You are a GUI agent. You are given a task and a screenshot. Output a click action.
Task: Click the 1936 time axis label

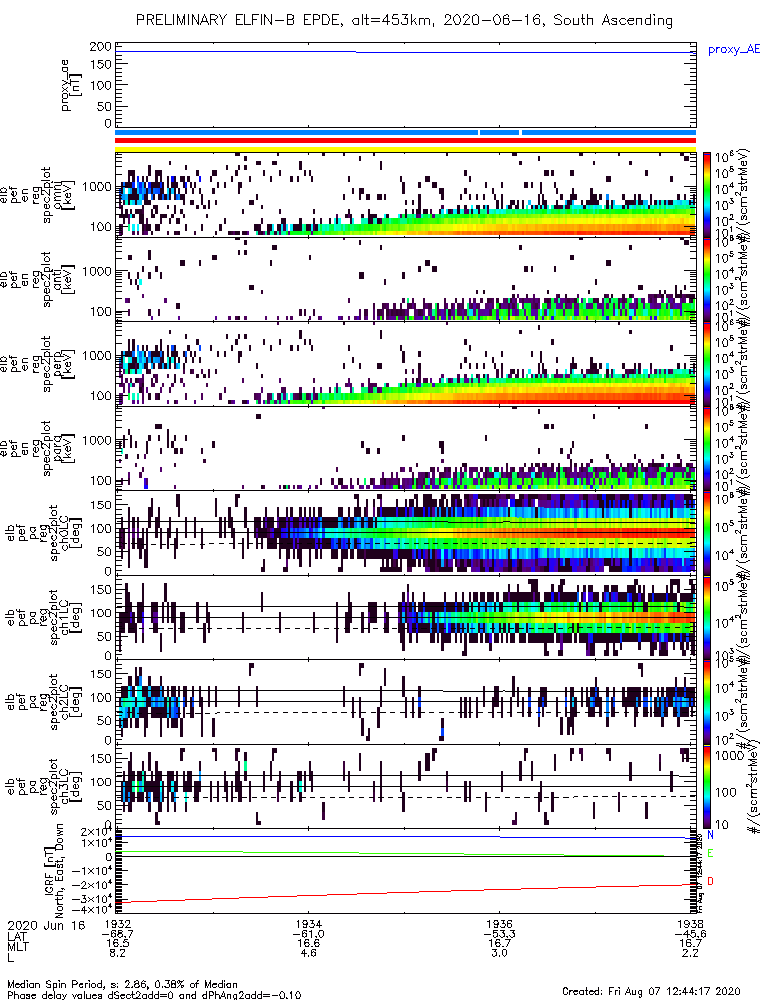[x=499, y=924]
